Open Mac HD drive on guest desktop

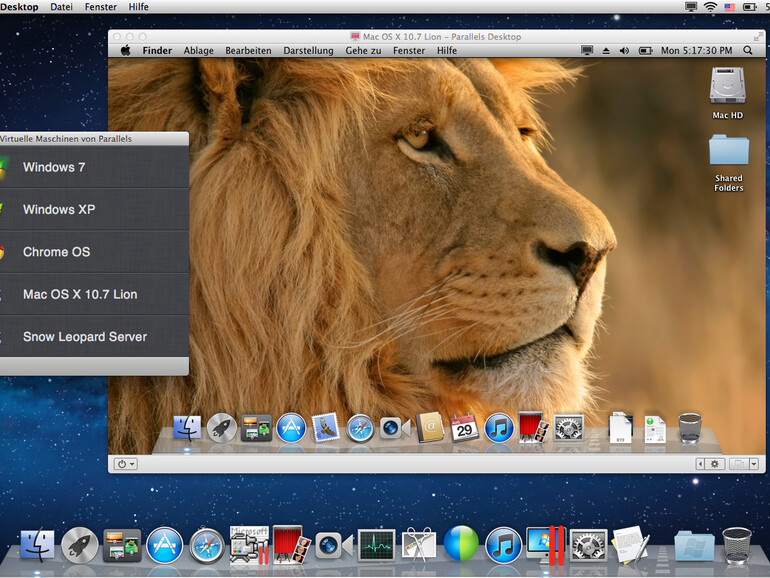728,87
